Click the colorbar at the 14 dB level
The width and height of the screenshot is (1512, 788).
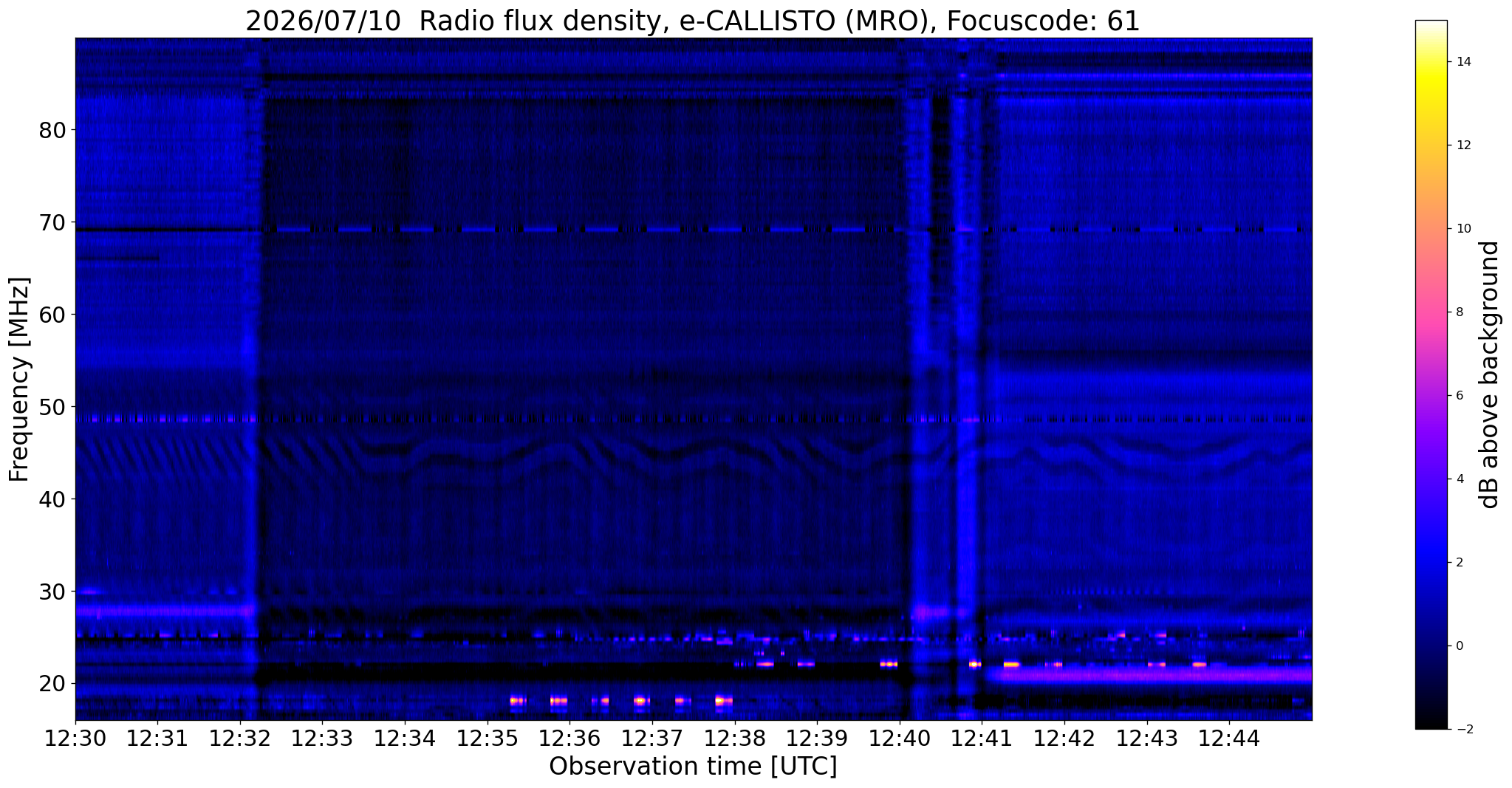[1431, 62]
